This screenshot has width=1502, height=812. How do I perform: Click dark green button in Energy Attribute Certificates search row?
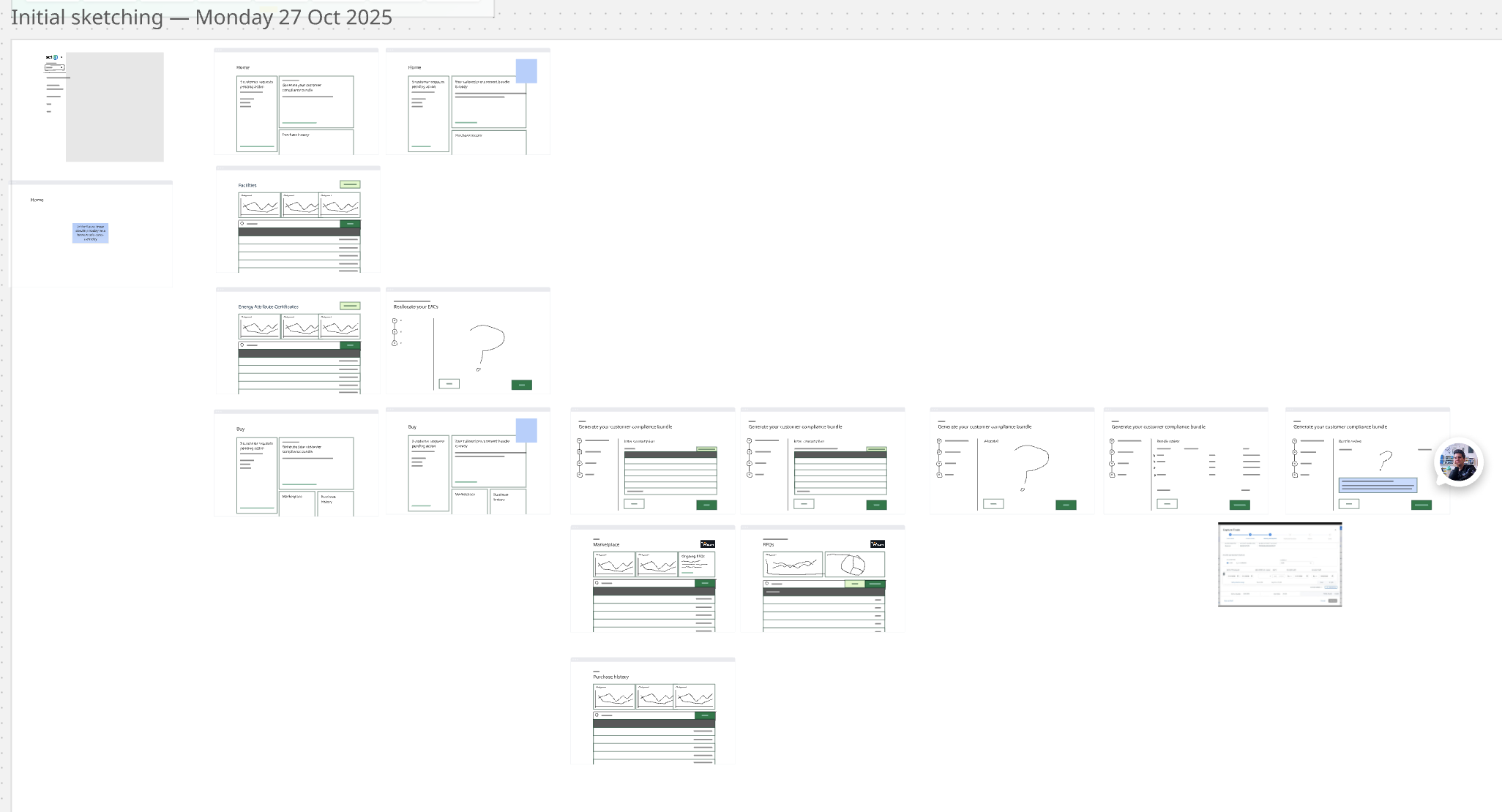tap(350, 345)
